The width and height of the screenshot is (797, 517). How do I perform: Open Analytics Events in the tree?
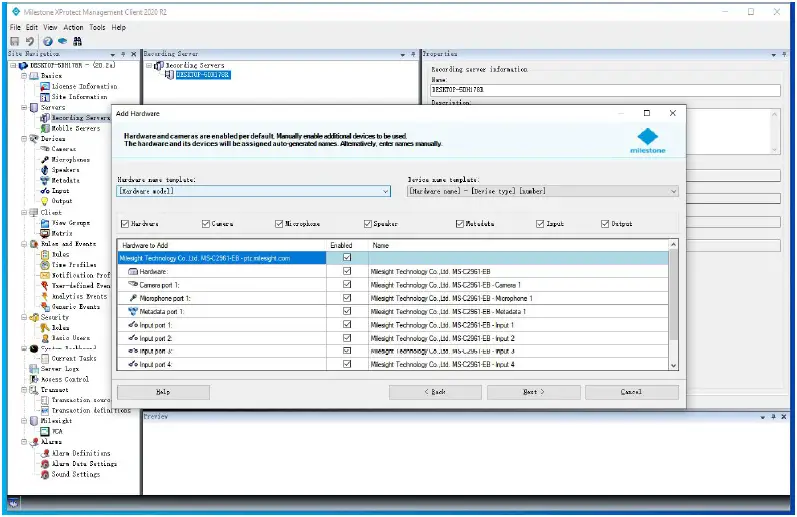click(79, 296)
